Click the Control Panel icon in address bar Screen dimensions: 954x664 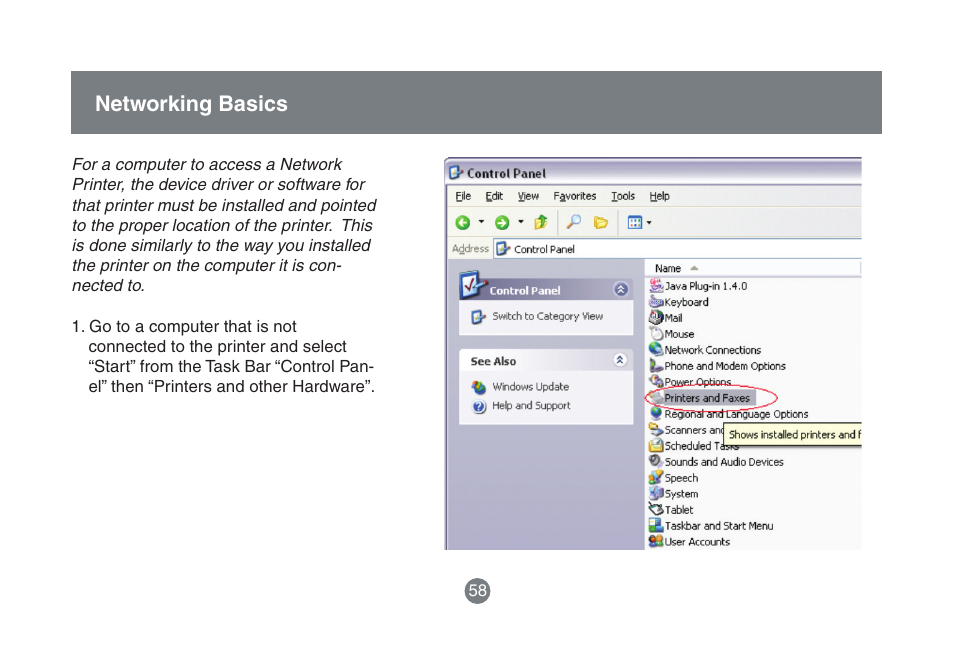click(x=503, y=249)
